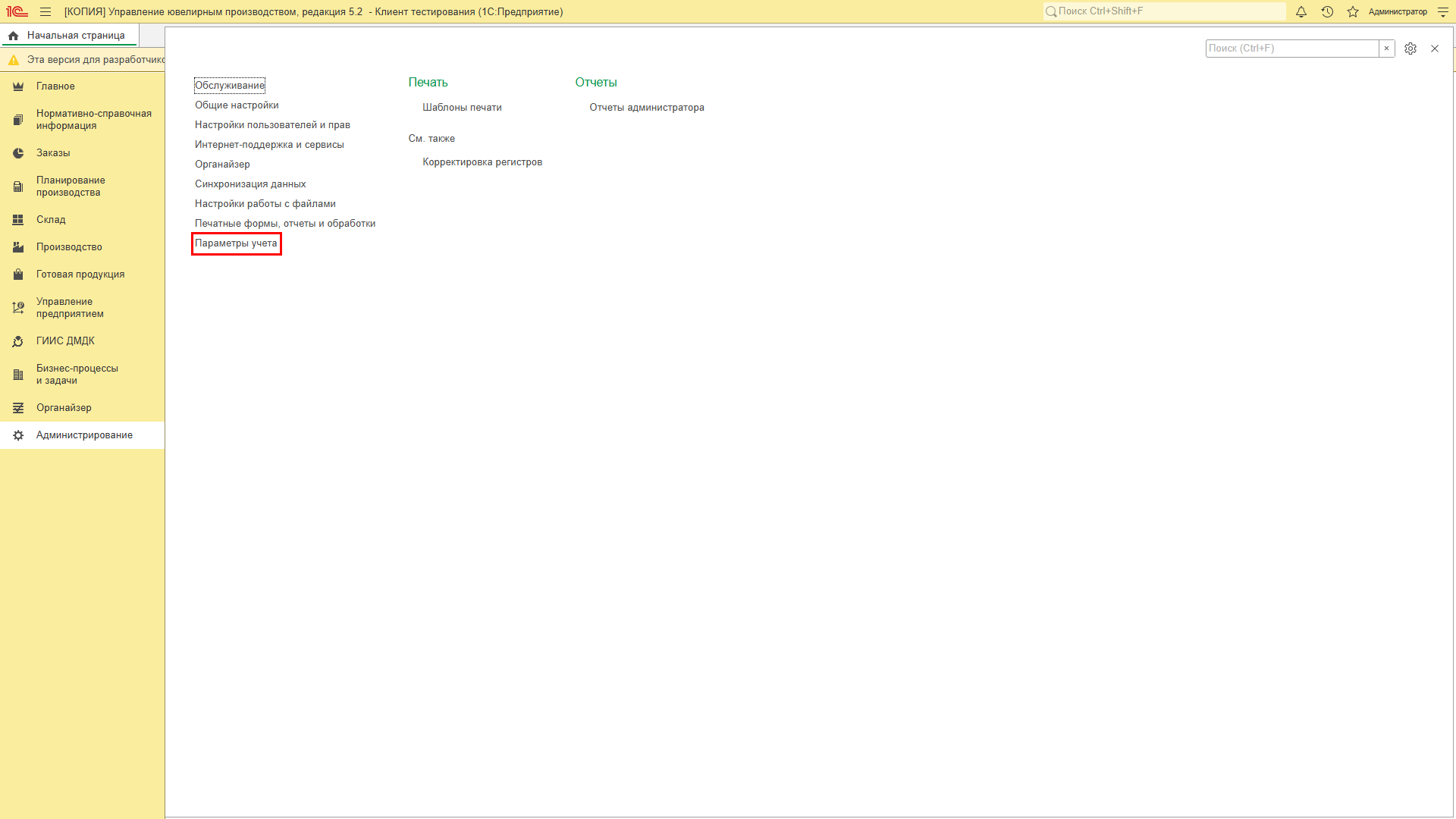Open Настройки работы с файлами

point(265,204)
